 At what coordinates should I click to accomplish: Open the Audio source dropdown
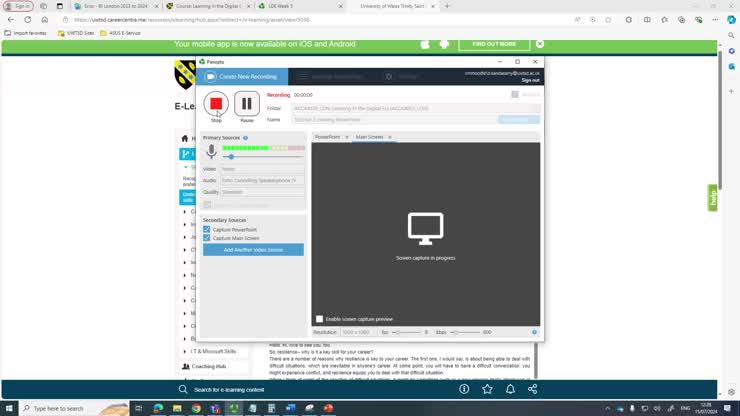click(x=259, y=180)
